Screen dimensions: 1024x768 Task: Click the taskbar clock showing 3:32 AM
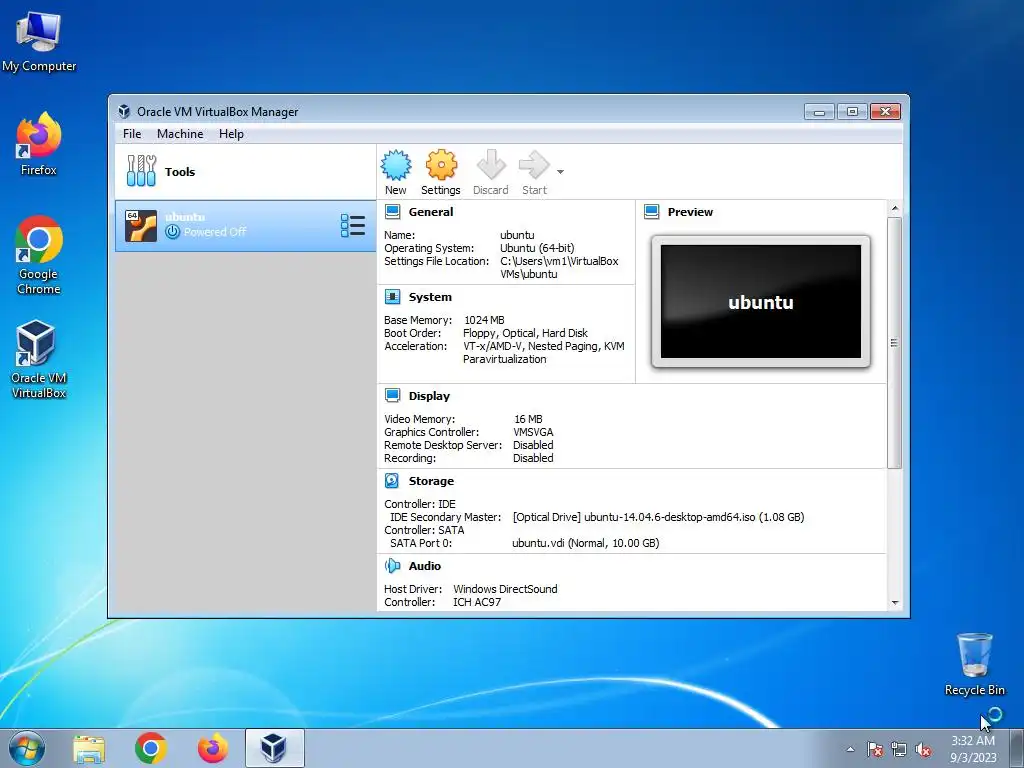tap(973, 749)
